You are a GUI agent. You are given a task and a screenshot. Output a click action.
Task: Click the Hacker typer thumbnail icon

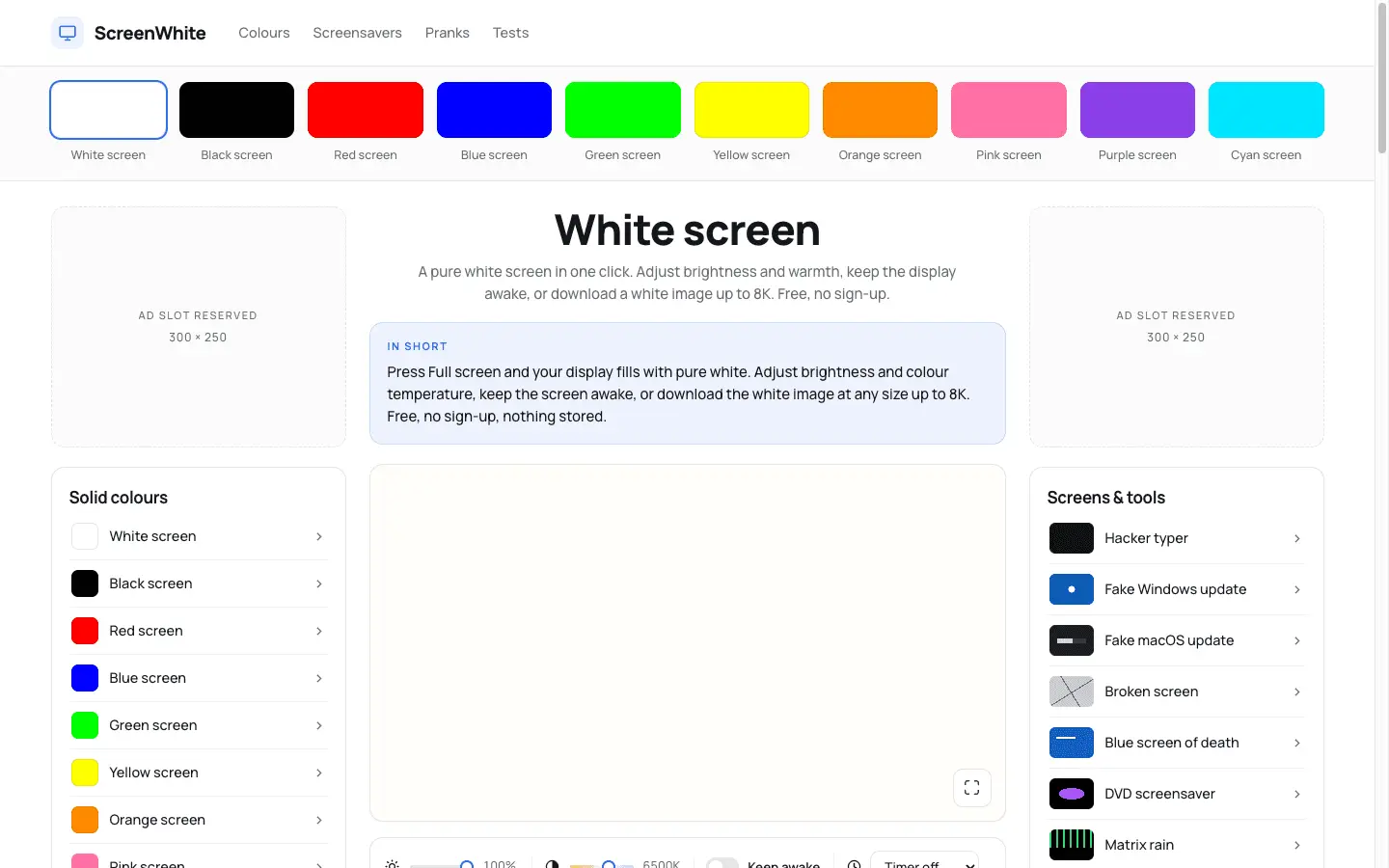click(x=1071, y=538)
